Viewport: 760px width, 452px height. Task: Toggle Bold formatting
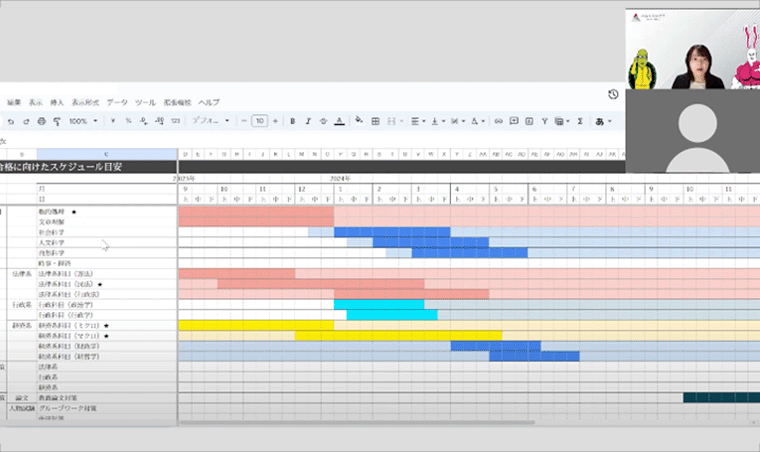click(x=292, y=121)
